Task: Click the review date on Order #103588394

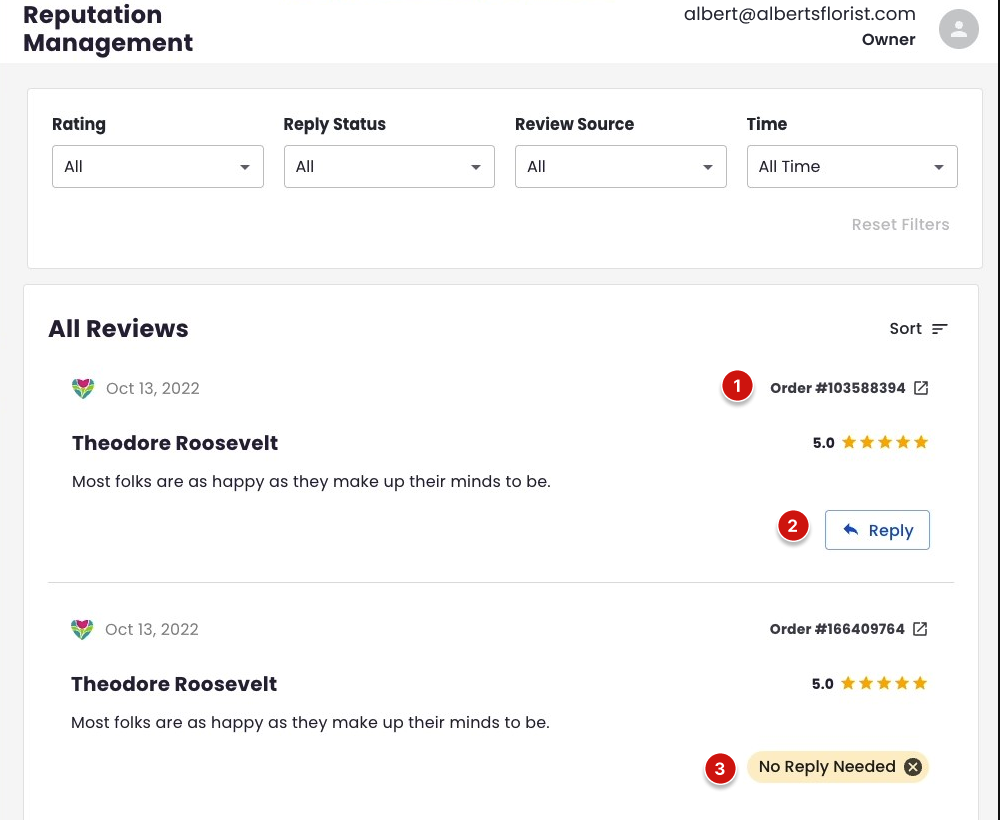Action: [x=152, y=388]
